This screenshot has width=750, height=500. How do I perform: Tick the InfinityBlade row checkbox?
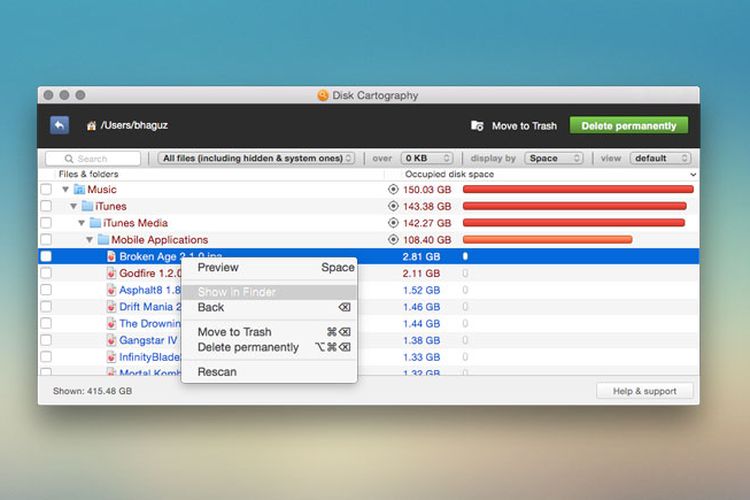pos(46,357)
